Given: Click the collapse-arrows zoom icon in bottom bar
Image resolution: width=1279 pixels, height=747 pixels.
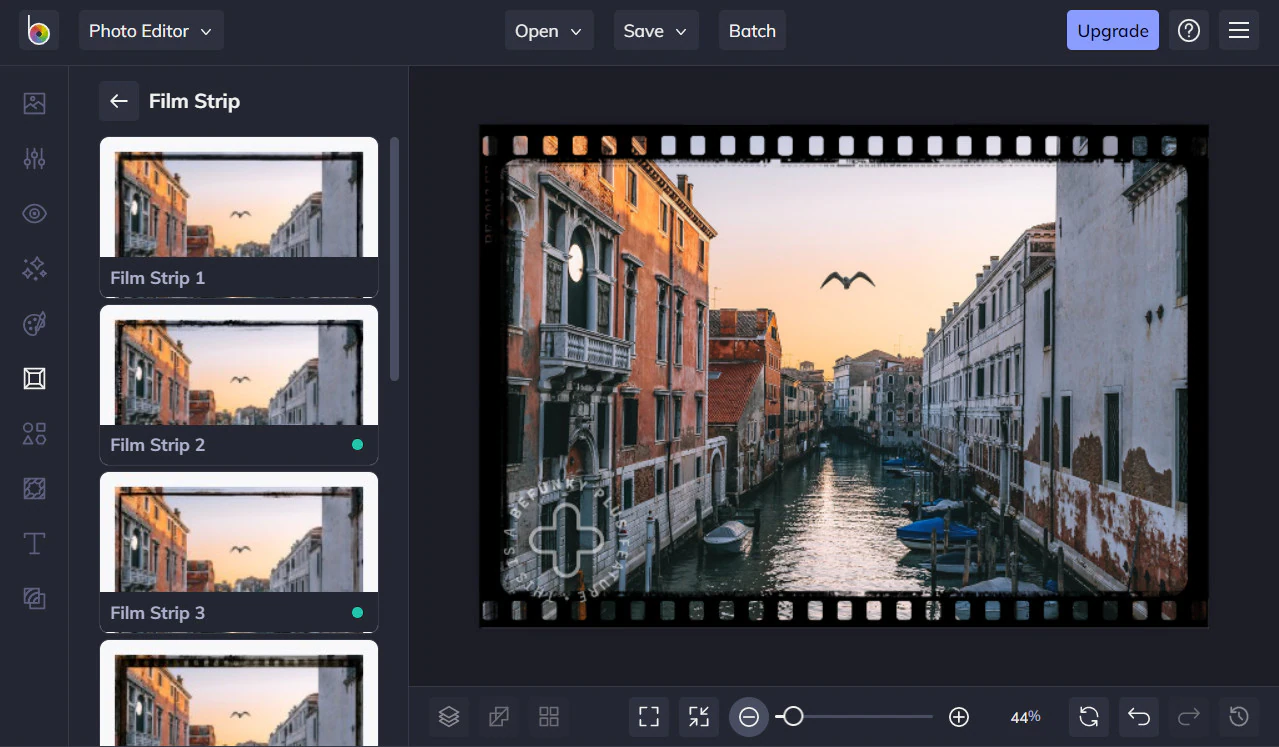Looking at the screenshot, I should (x=699, y=716).
